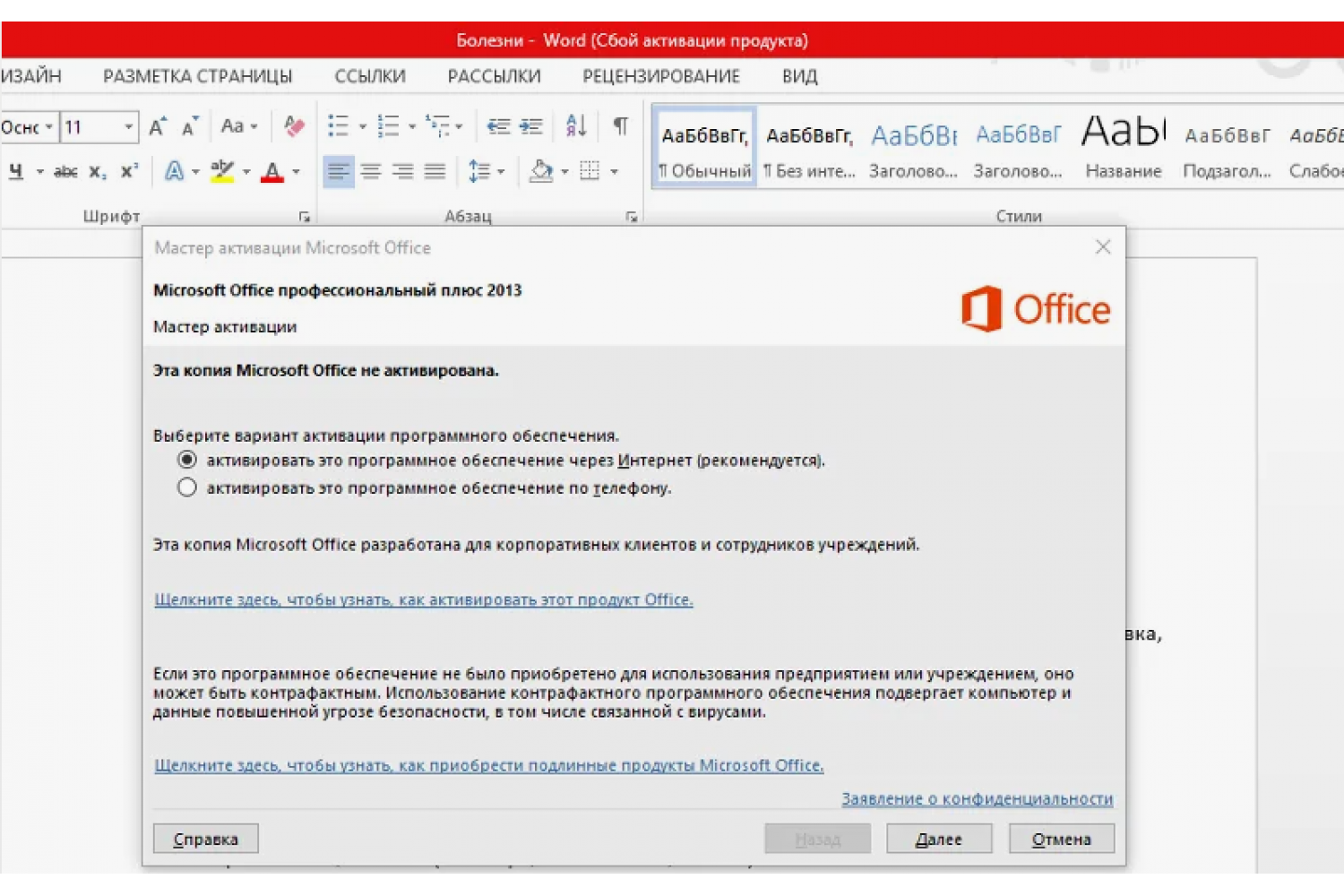Open the Заявление о конфиденциальности link

click(978, 798)
